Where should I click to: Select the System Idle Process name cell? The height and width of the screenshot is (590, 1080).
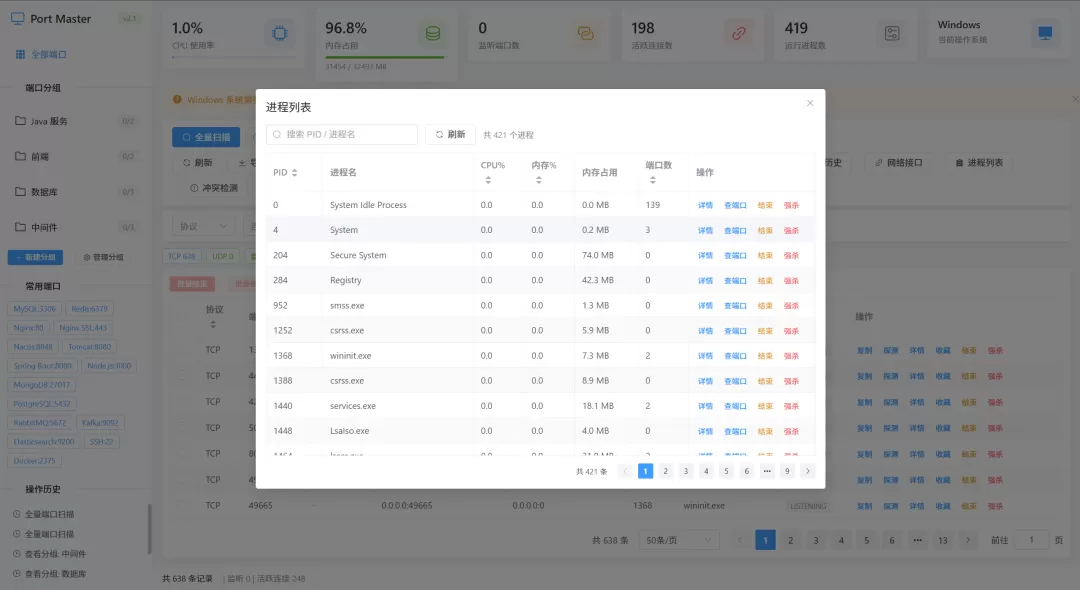[x=368, y=205]
